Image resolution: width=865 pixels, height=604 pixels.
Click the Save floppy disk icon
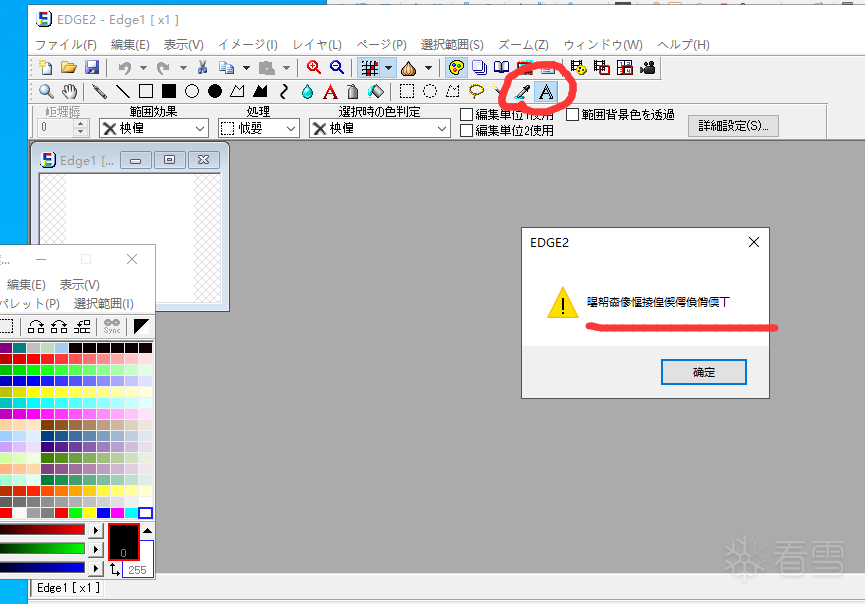(x=92, y=68)
